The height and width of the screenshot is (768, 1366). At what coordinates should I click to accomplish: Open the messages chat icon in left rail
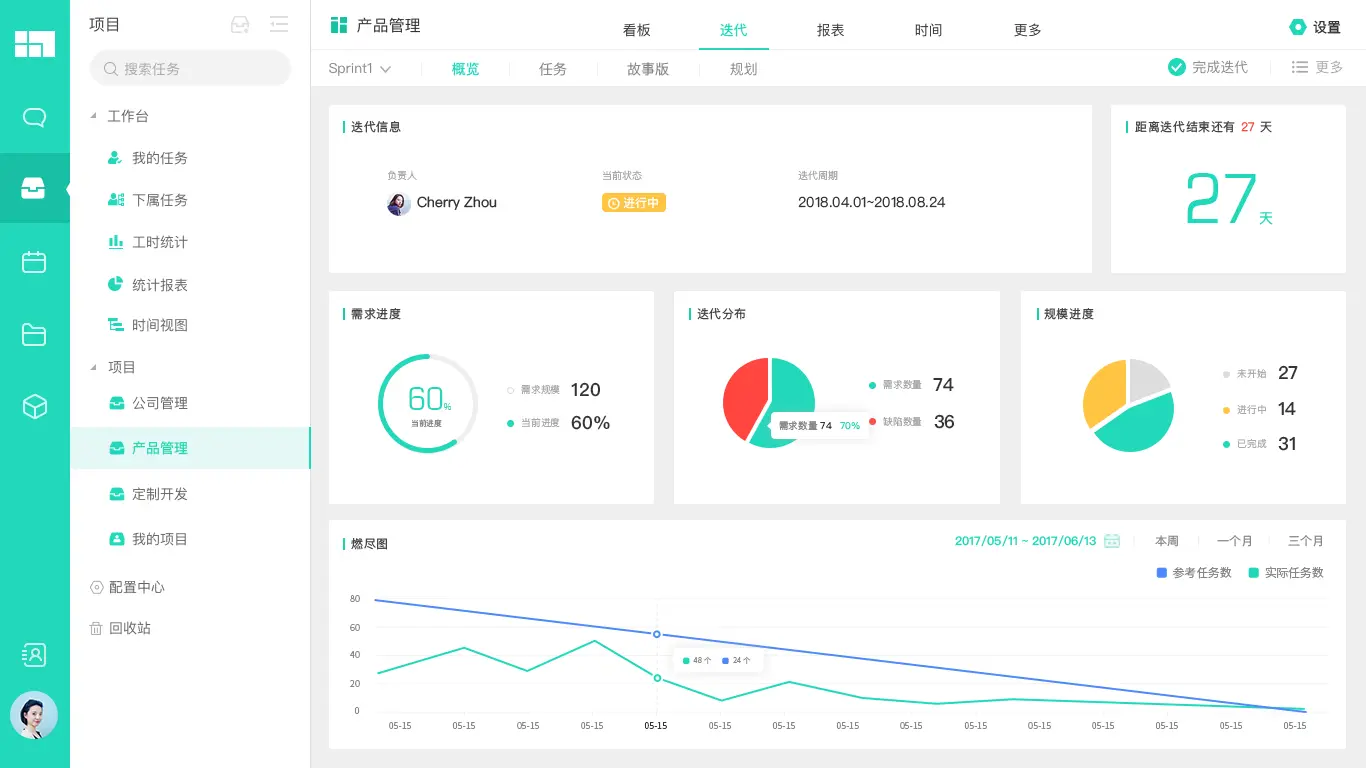pos(34,117)
